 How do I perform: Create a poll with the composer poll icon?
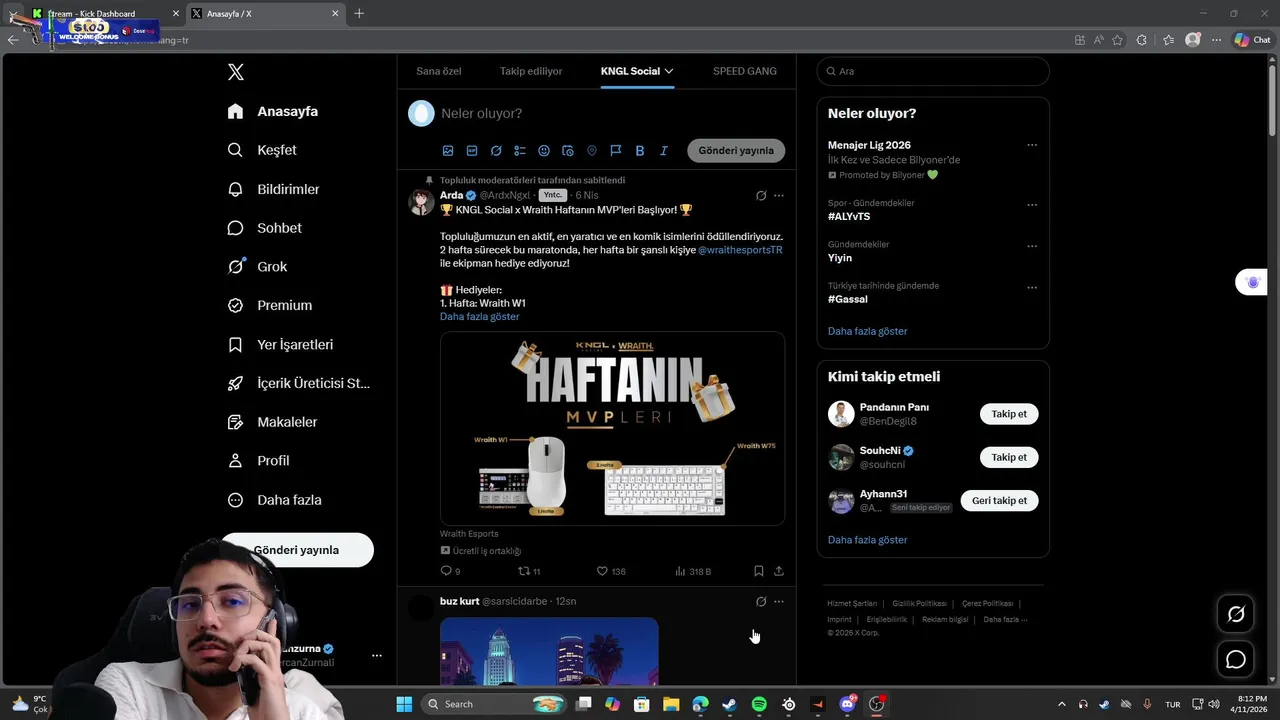(520, 151)
